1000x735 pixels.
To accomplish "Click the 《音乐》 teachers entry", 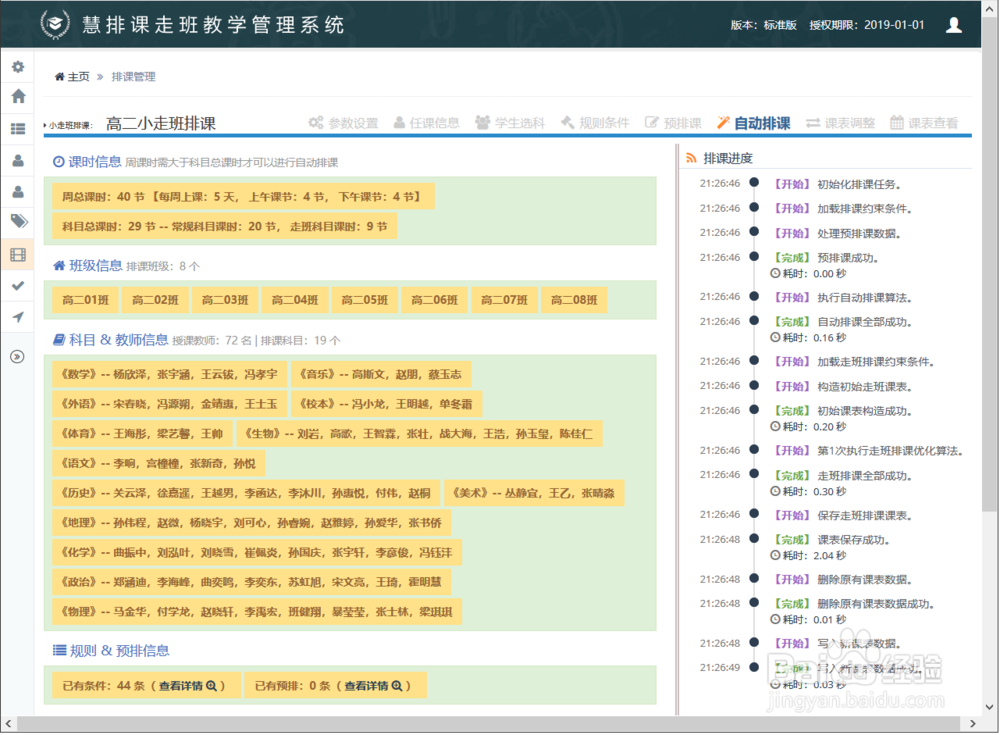I will [x=381, y=375].
